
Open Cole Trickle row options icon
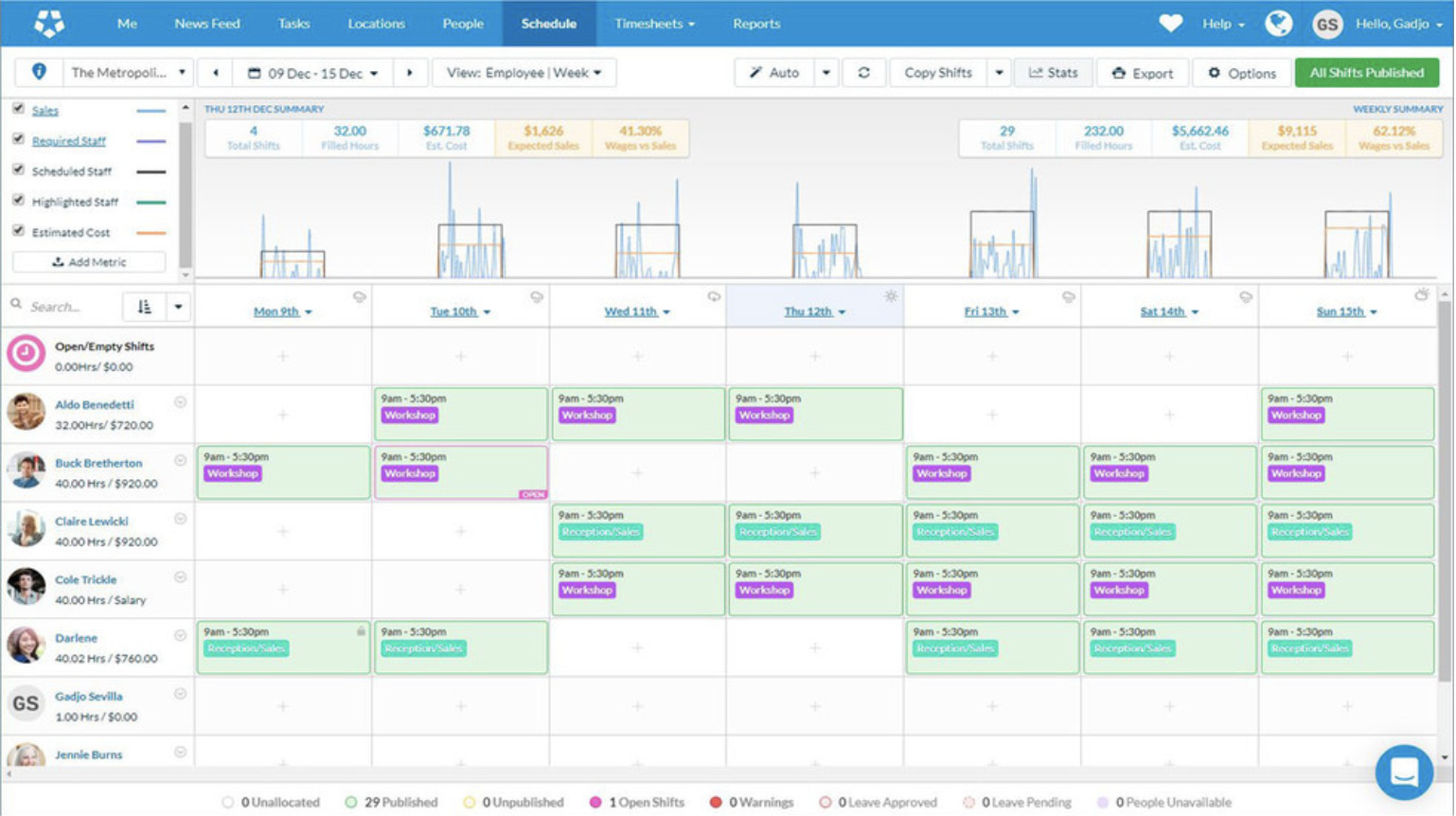pyautogui.click(x=180, y=577)
